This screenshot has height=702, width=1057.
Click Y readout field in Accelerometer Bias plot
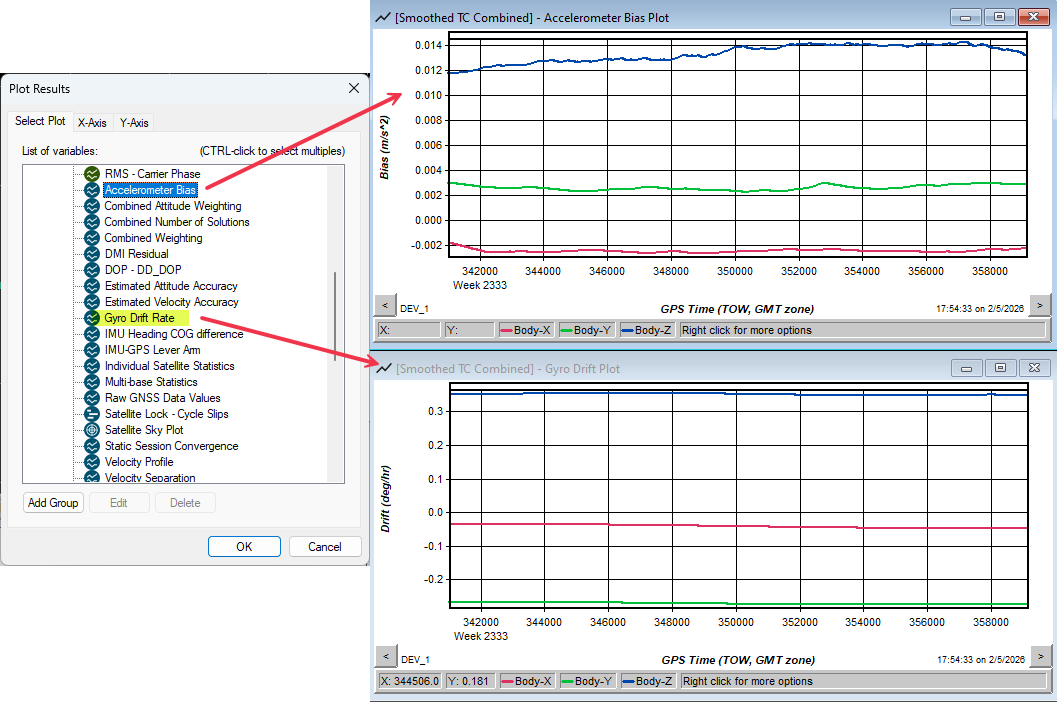(x=469, y=330)
